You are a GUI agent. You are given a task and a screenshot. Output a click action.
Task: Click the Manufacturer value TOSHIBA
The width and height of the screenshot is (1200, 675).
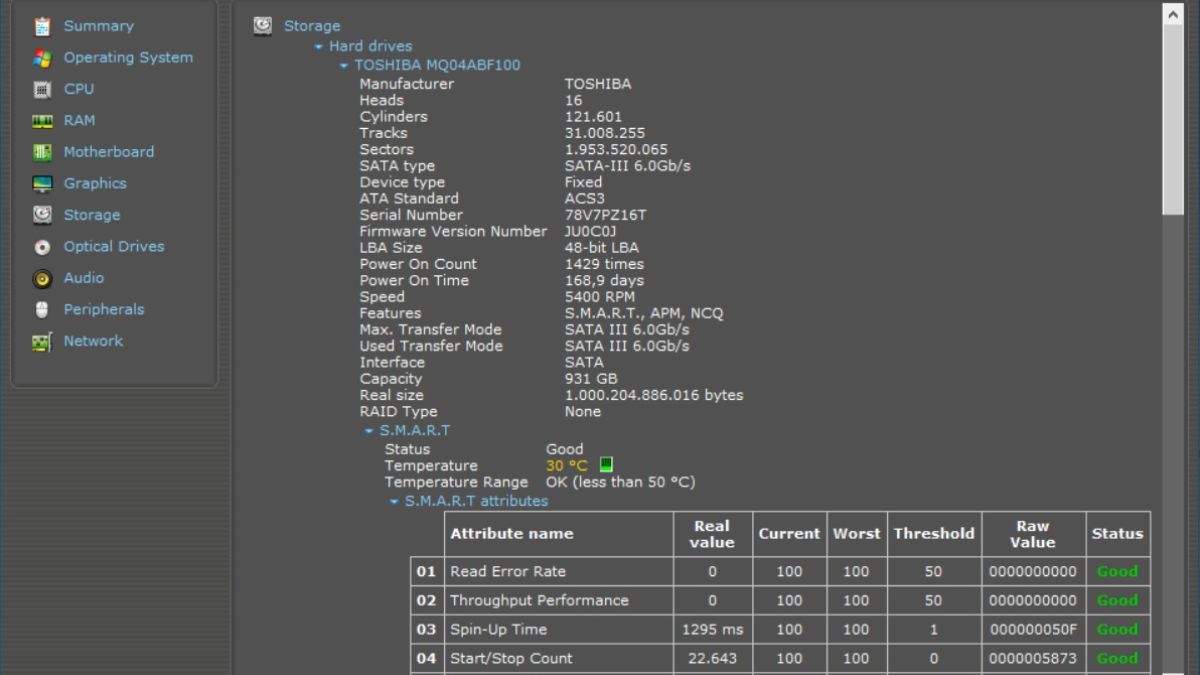pyautogui.click(x=598, y=84)
